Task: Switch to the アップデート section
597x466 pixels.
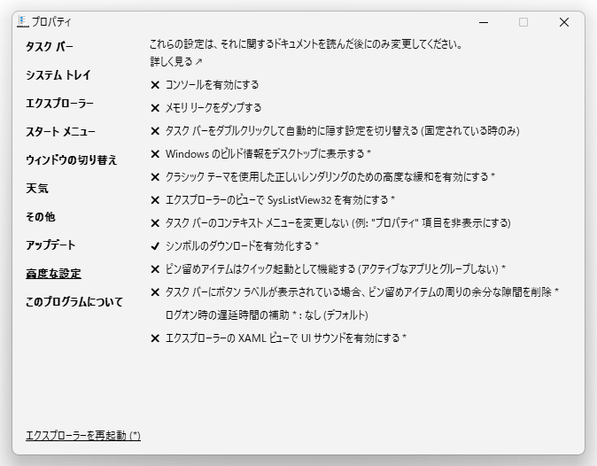Action: [x=50, y=245]
